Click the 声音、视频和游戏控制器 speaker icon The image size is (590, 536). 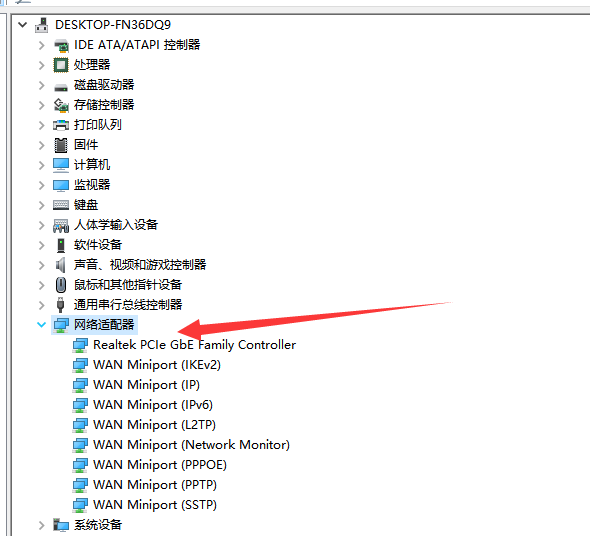(61, 265)
